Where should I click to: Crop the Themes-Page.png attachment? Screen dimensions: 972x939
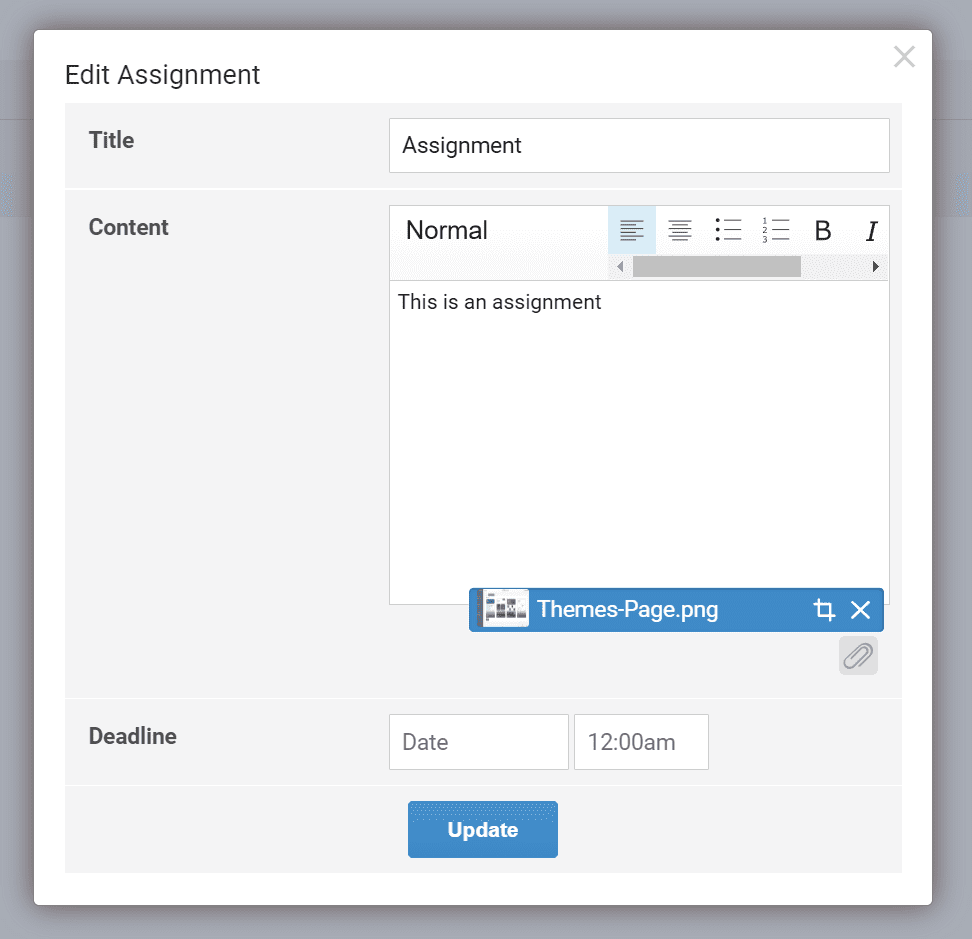(824, 610)
